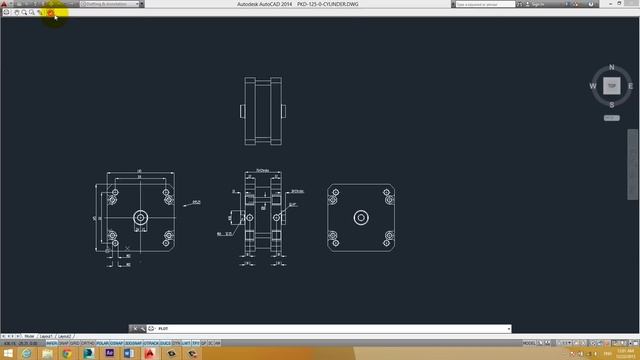Toggle 3DOSNAP in status bar
This screenshot has height=360, width=640.
pyautogui.click(x=133, y=343)
